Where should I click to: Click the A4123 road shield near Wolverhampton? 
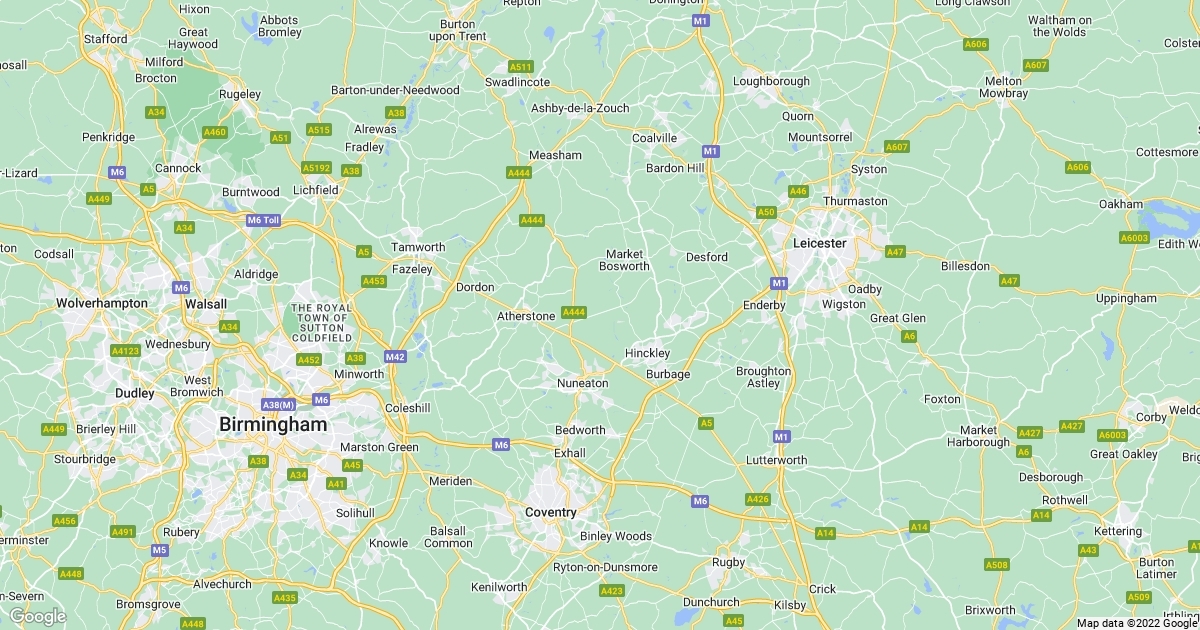[126, 351]
